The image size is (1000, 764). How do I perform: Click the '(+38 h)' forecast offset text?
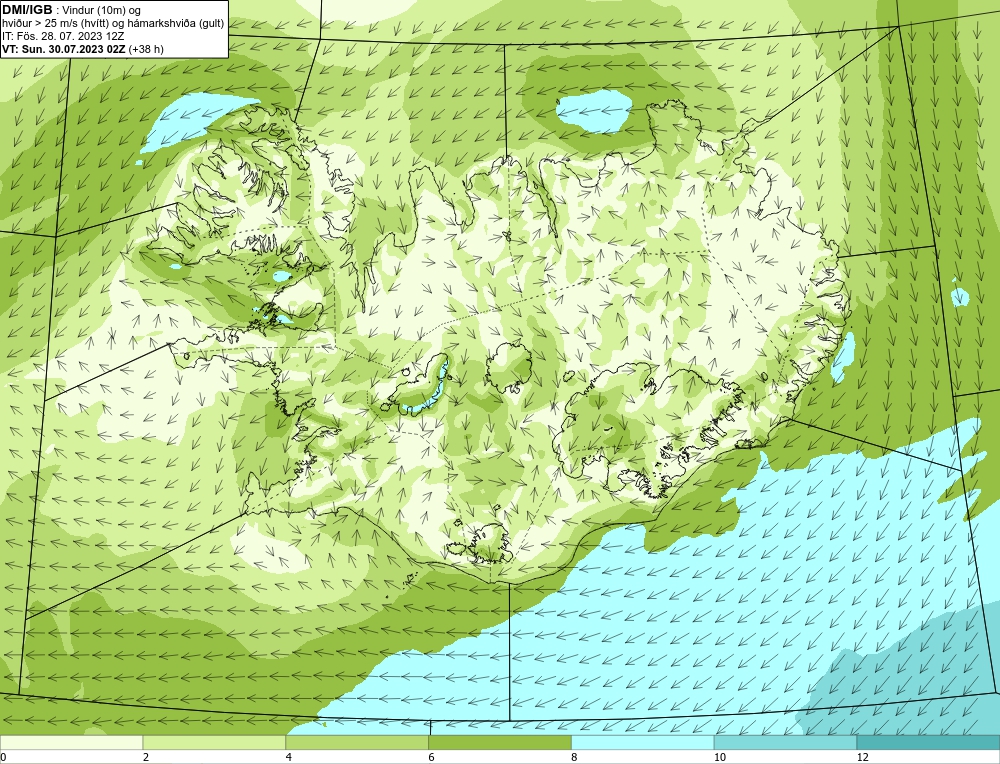click(146, 49)
